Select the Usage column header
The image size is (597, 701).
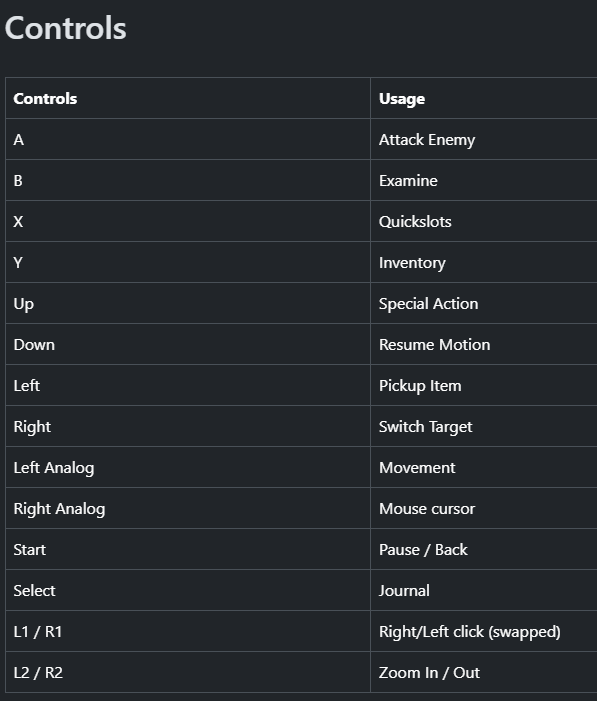(x=484, y=98)
